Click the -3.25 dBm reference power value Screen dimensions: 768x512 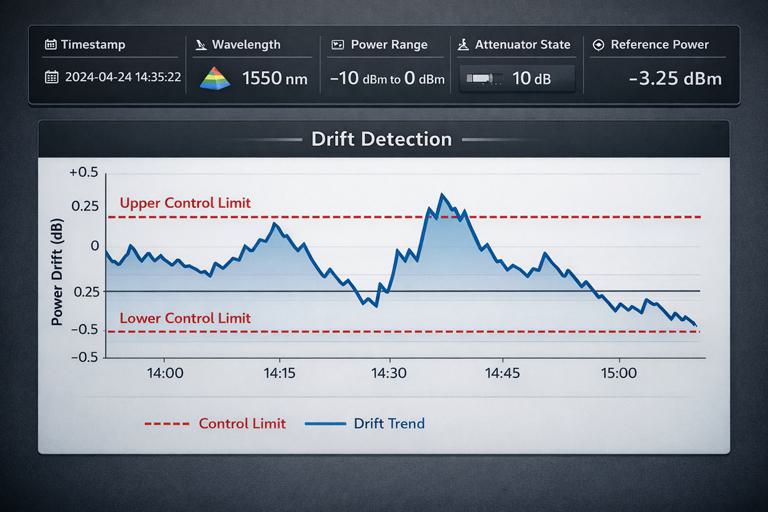click(675, 78)
